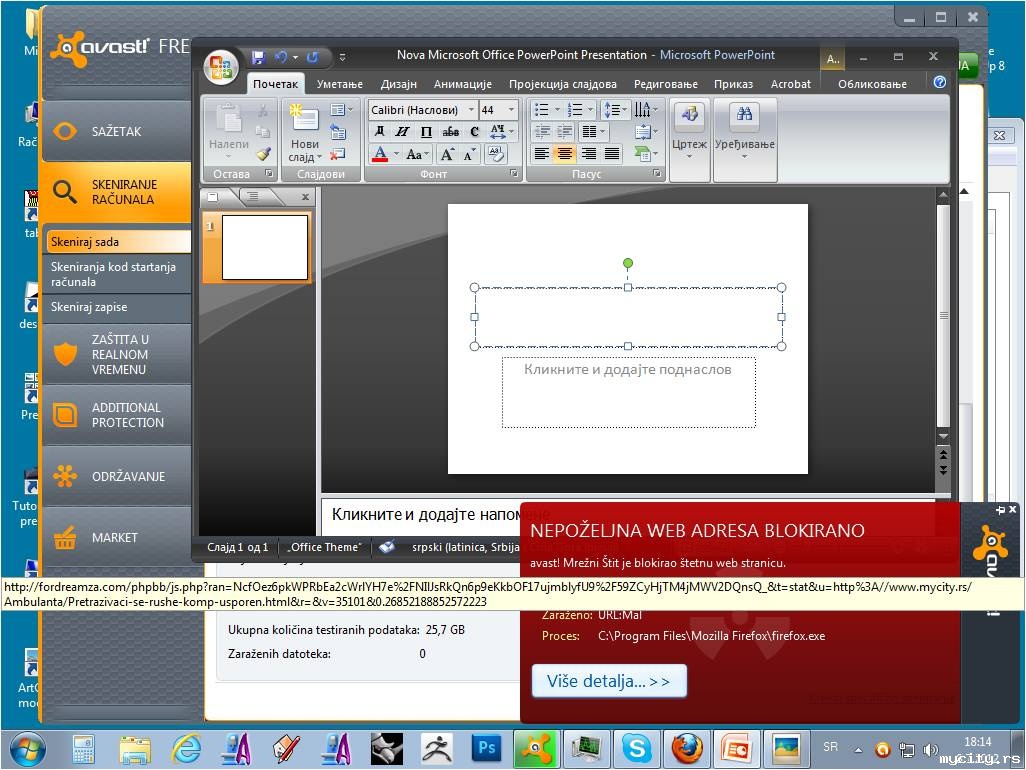The height and width of the screenshot is (770, 1026).
Task: Open SAŽETAK section in avast window
Action: [116, 131]
